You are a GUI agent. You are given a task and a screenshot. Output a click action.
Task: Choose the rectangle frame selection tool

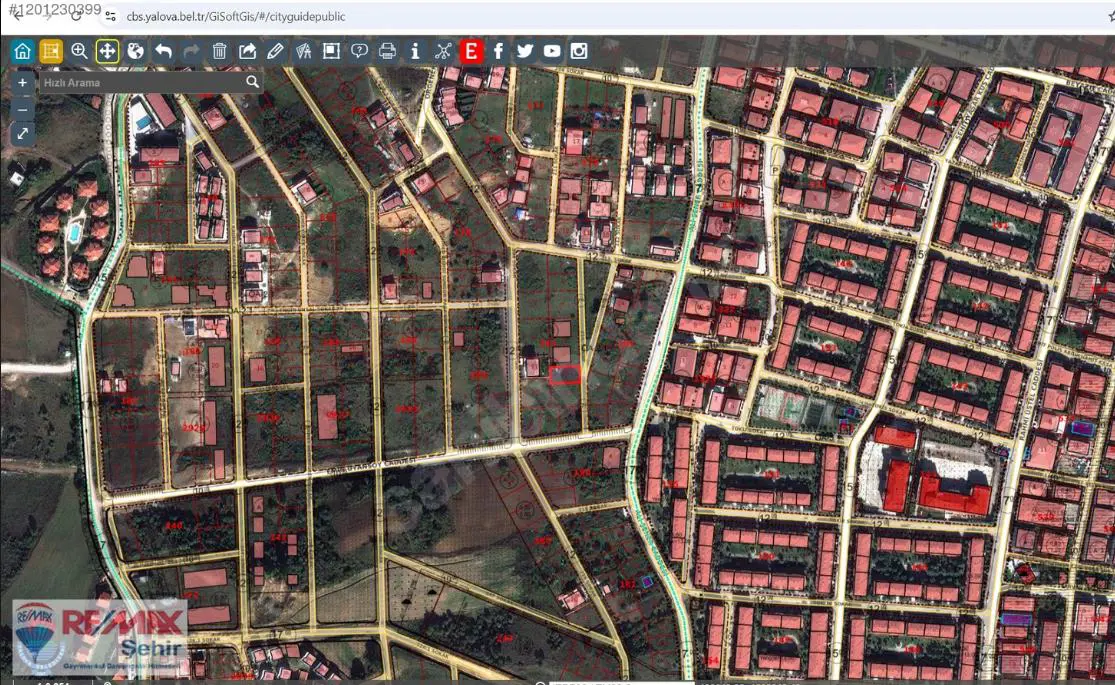[331, 51]
